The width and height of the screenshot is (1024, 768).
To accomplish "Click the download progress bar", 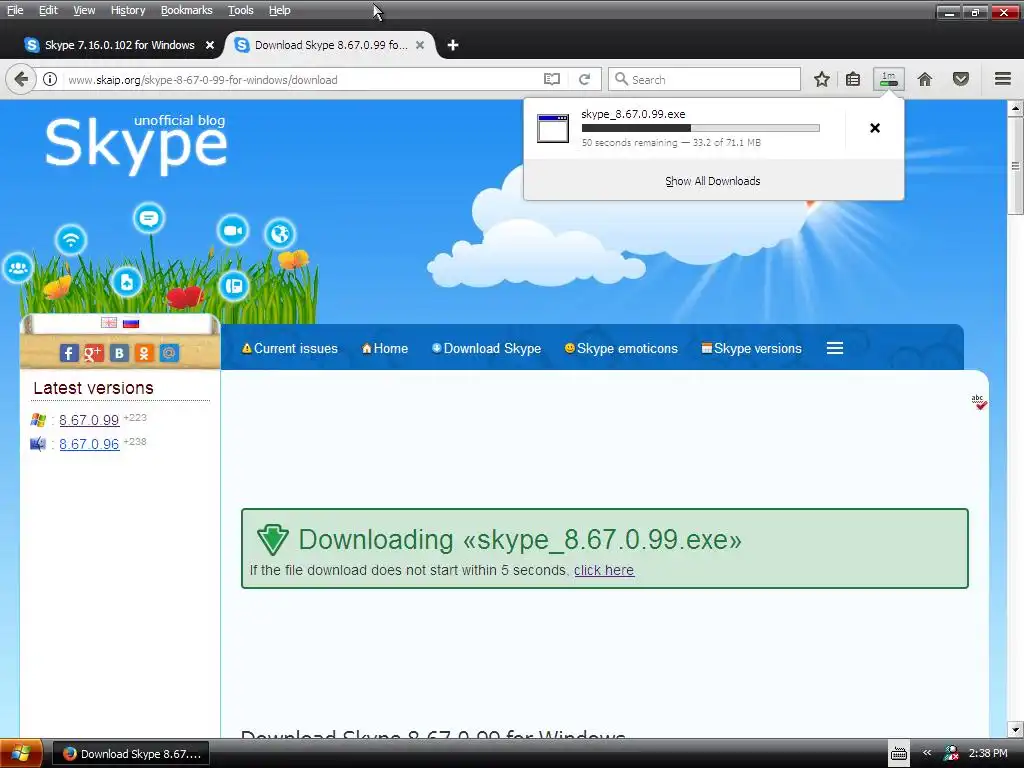I will 700,128.
